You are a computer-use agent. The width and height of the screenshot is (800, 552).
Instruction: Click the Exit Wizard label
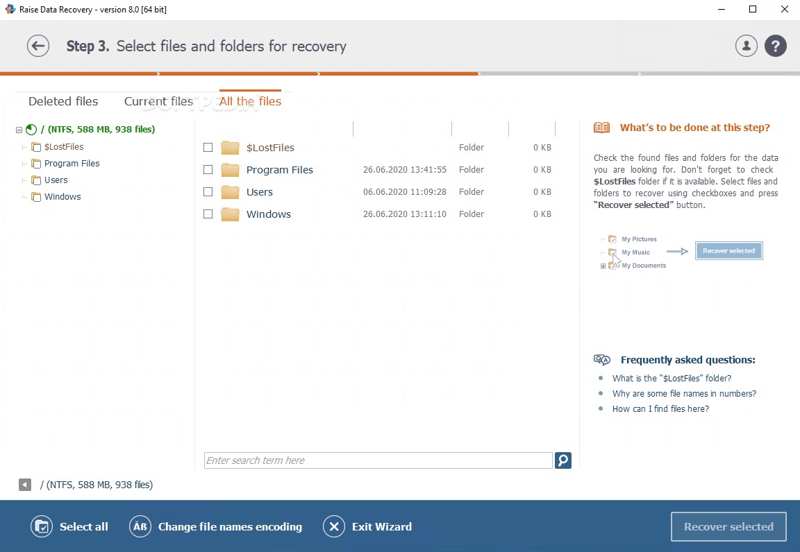point(382,526)
